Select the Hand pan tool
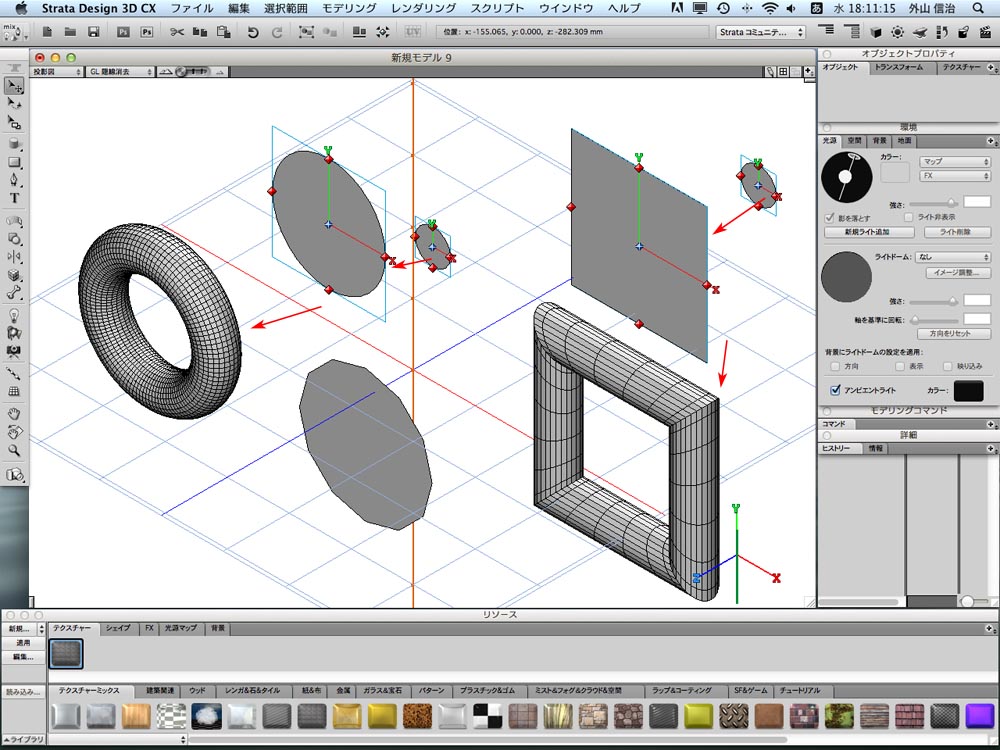The image size is (1000, 750). point(14,414)
